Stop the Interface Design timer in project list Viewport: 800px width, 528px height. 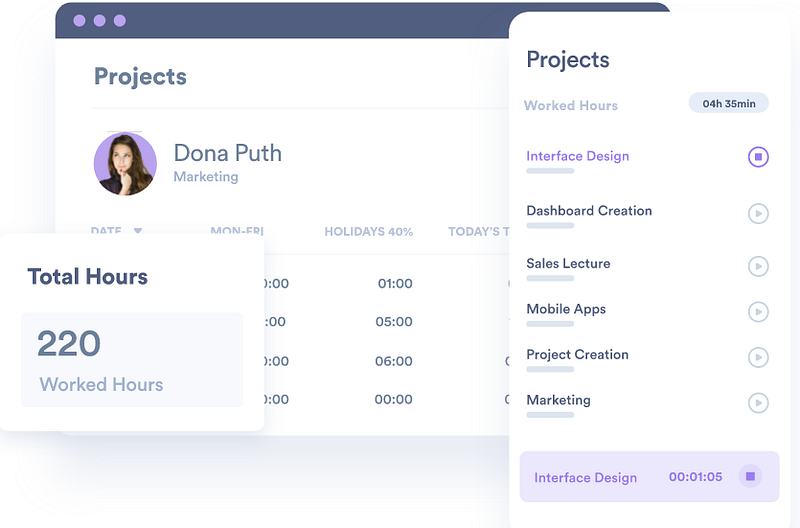coord(758,157)
